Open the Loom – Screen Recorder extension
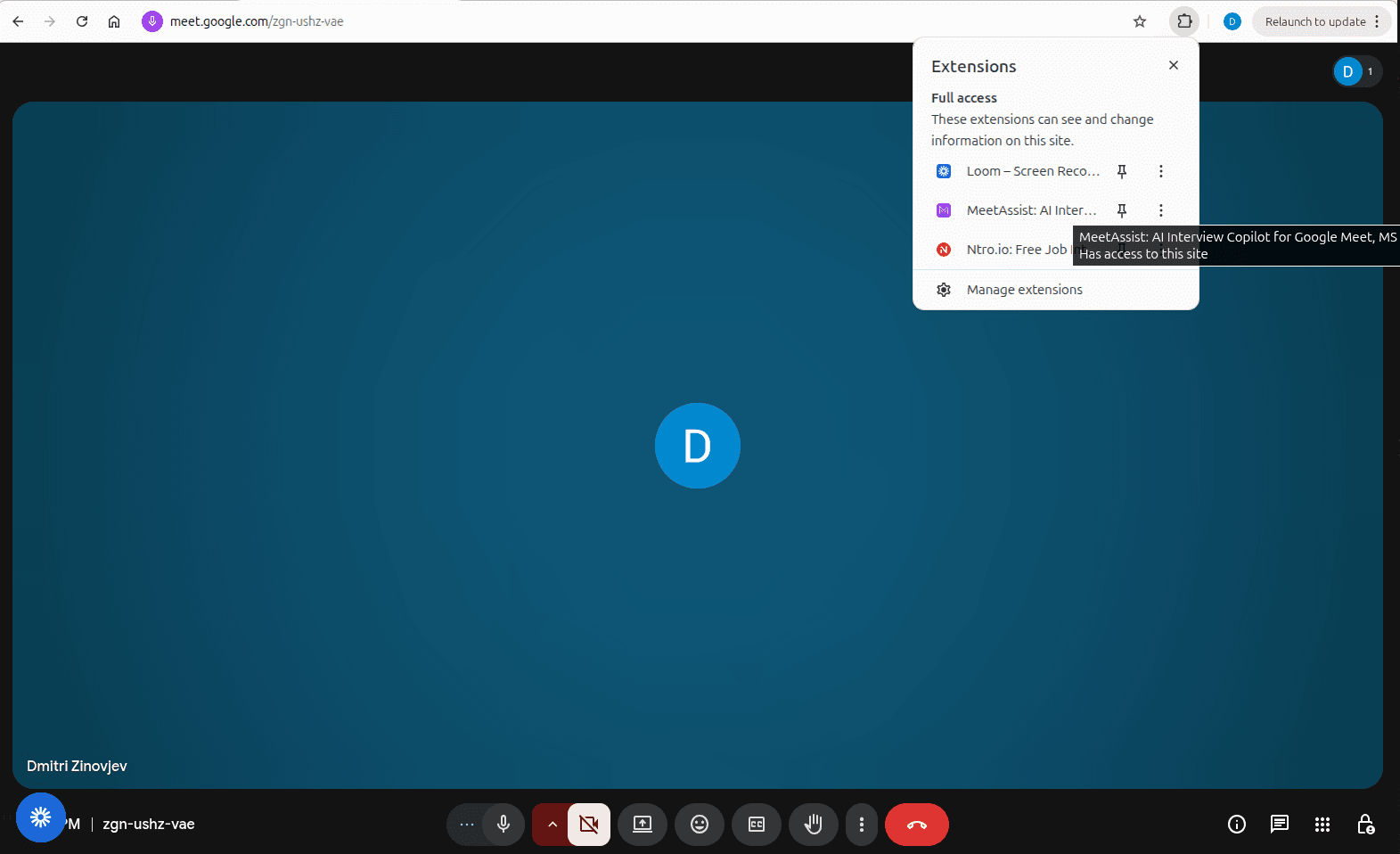Viewport: 1400px width, 854px height. (1033, 171)
